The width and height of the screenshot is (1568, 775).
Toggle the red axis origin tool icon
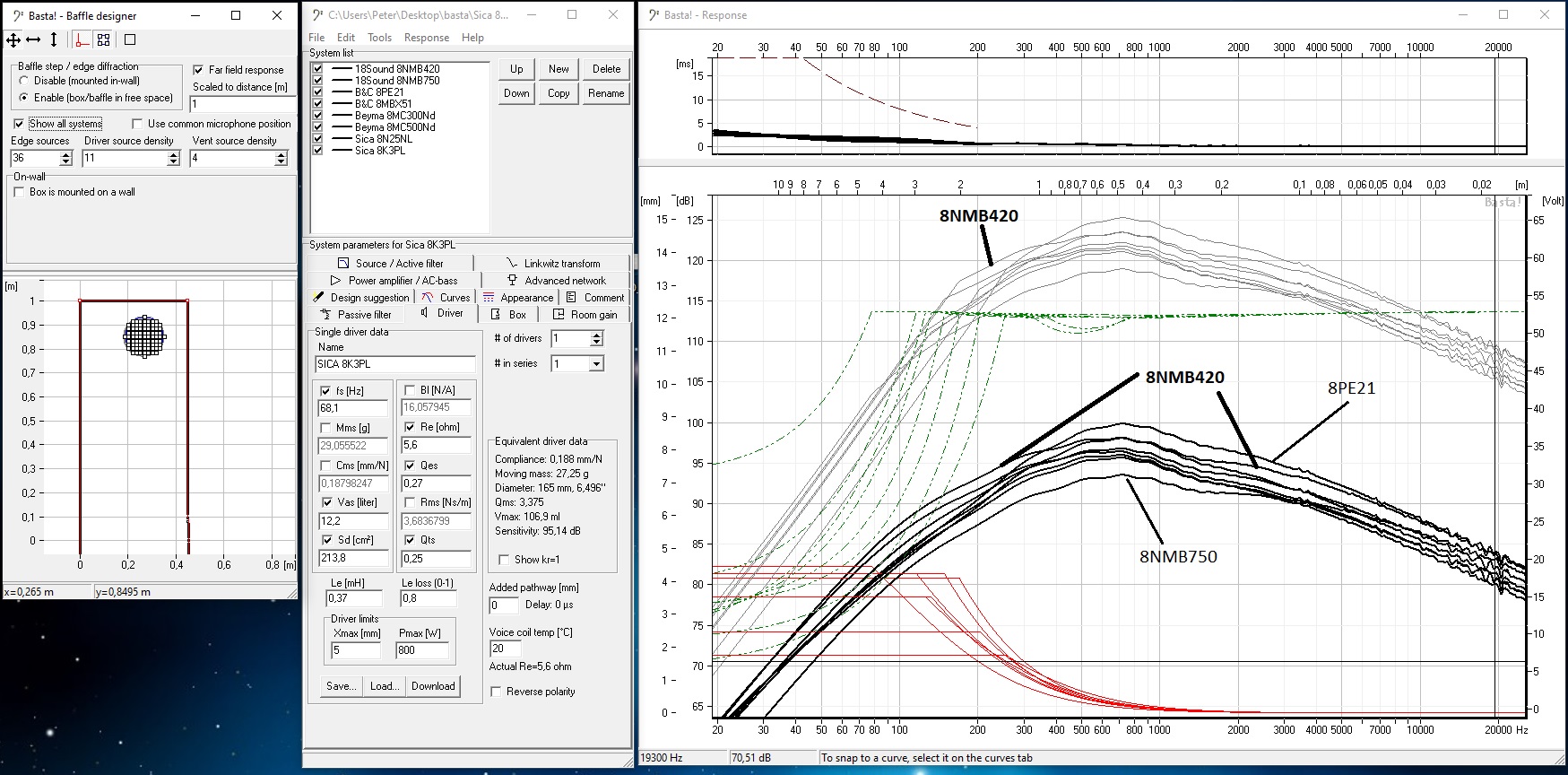tap(82, 39)
